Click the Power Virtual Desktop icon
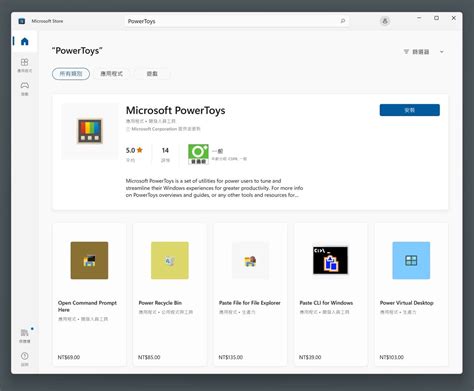This screenshot has width=474, height=391. (x=411, y=260)
